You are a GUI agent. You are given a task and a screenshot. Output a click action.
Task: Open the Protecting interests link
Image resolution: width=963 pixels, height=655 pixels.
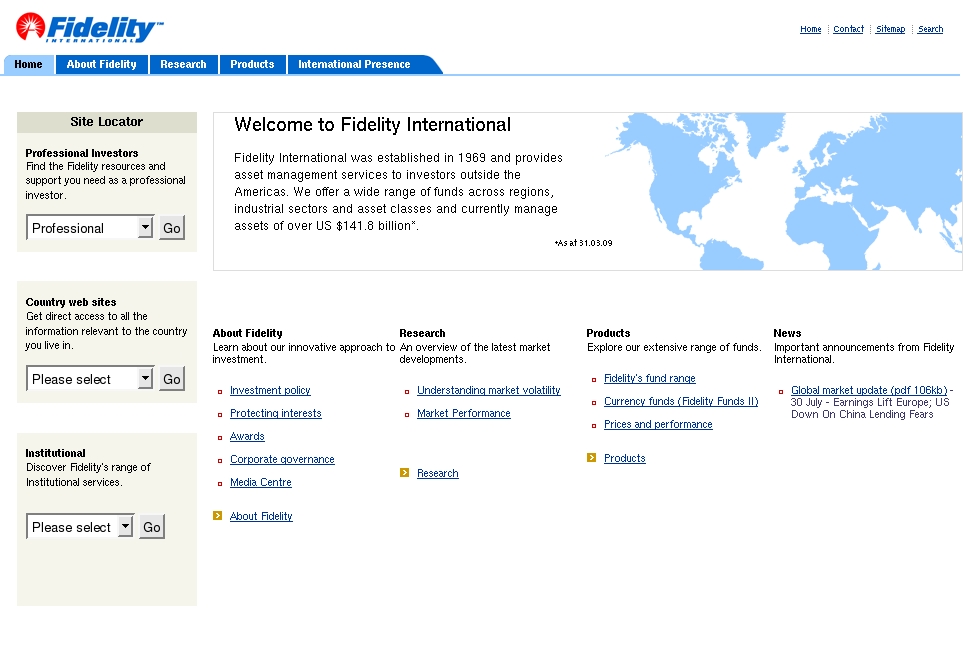(276, 413)
